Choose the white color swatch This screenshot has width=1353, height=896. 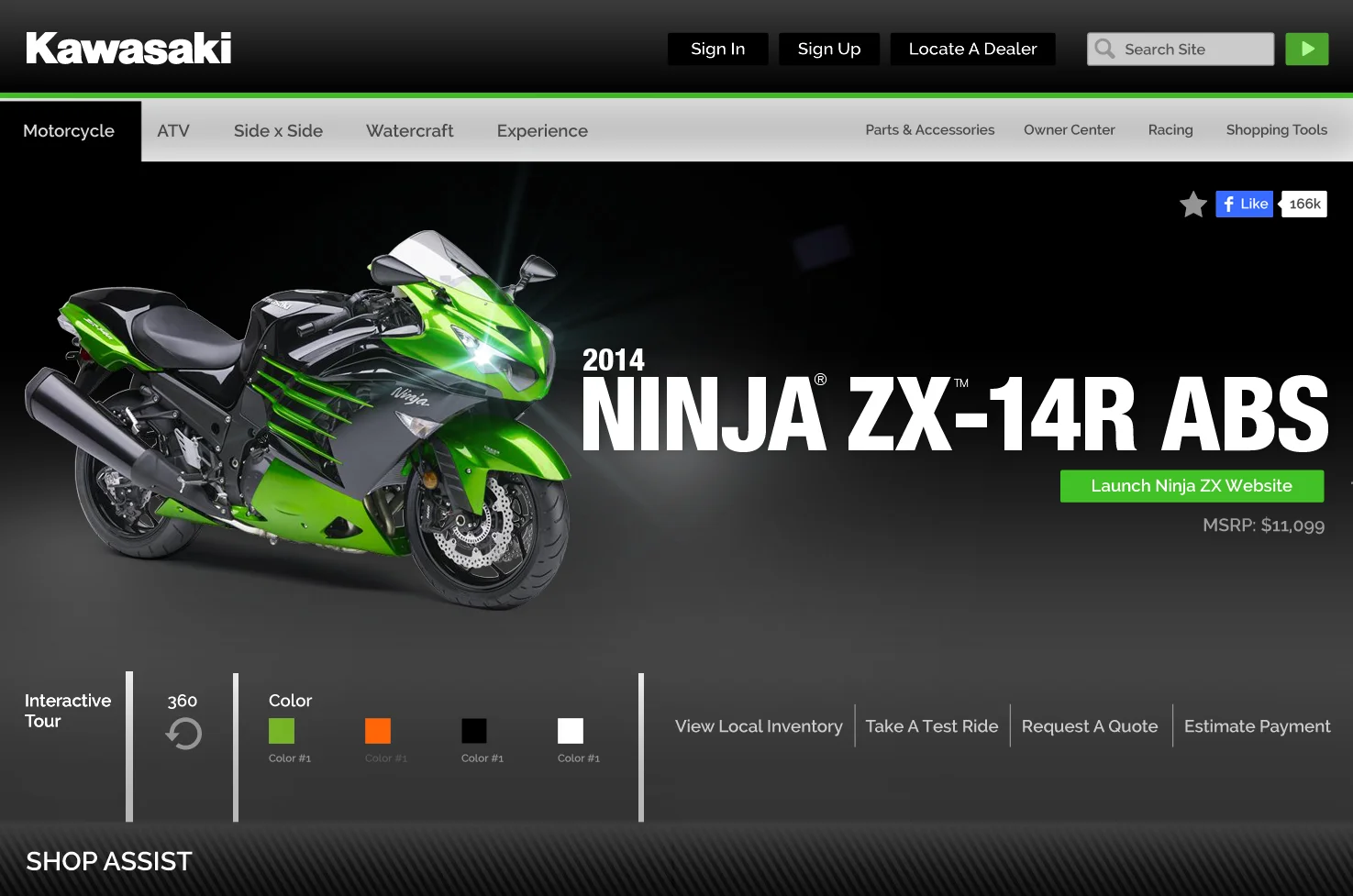[x=571, y=731]
